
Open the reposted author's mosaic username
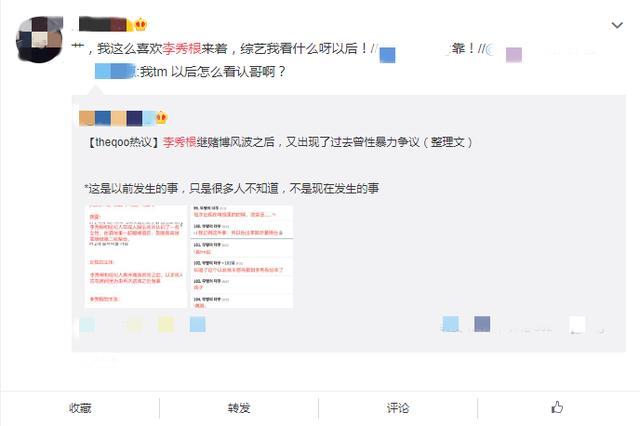coord(118,118)
